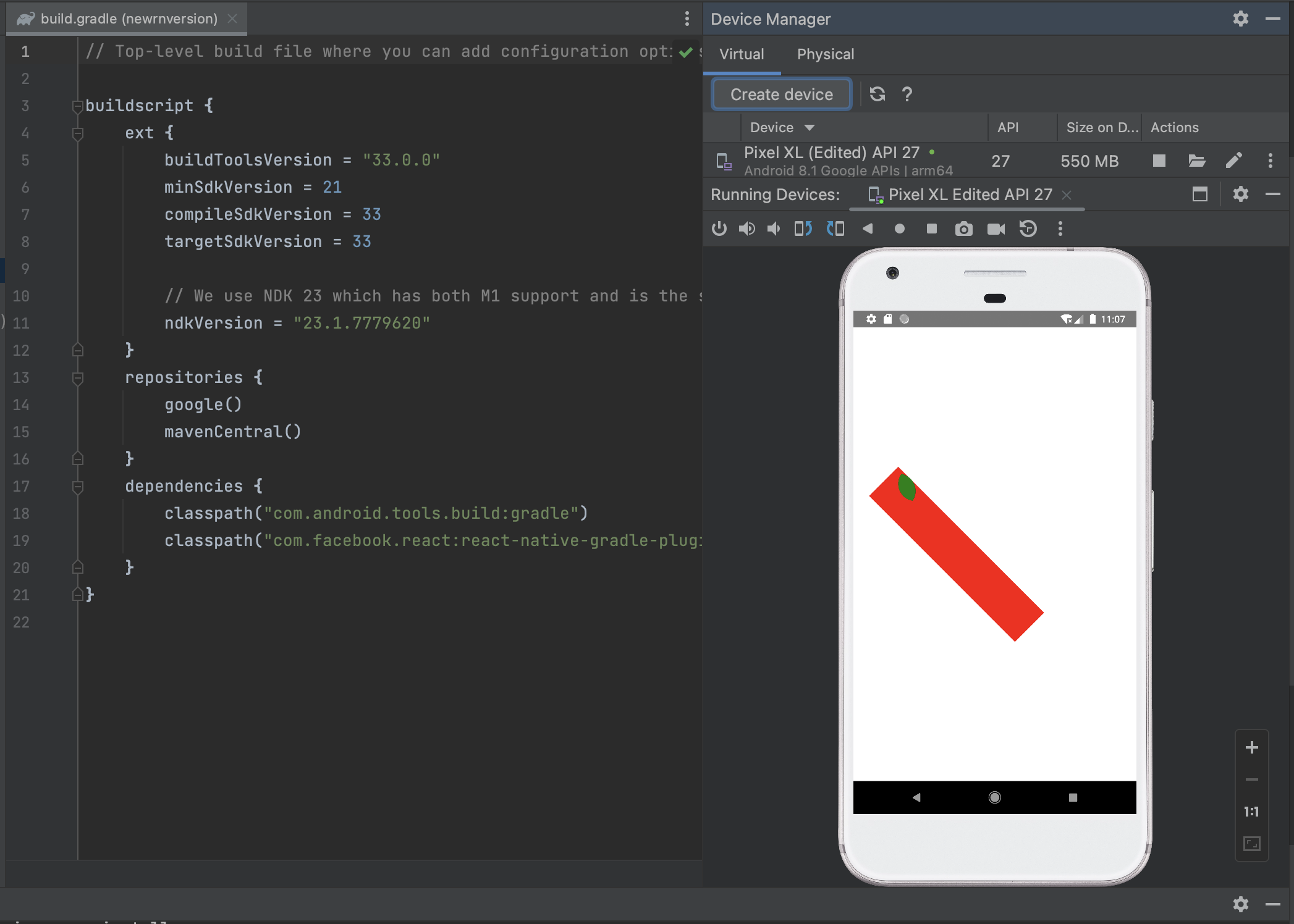Viewport: 1294px width, 924px height.
Task: Open the Device column sort dropdown
Action: [811, 127]
